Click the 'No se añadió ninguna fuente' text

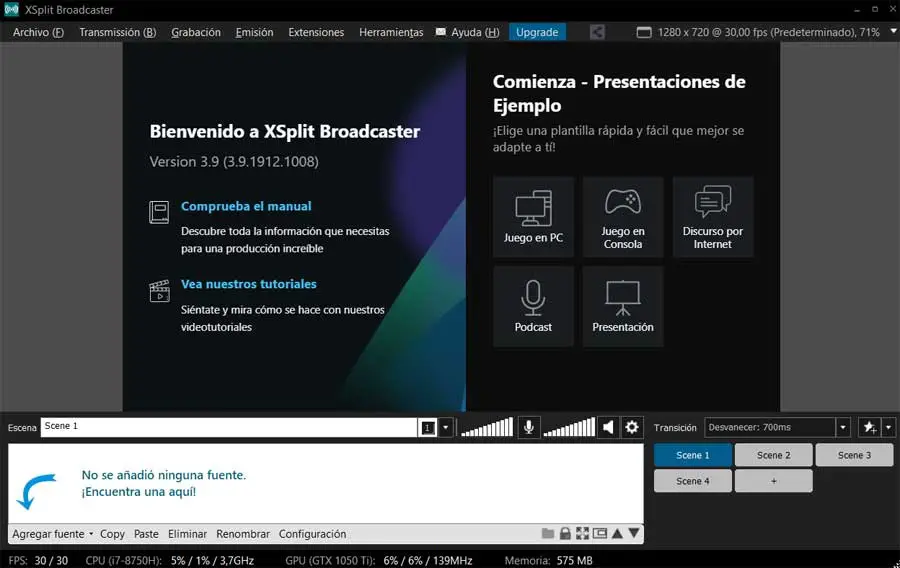click(164, 475)
